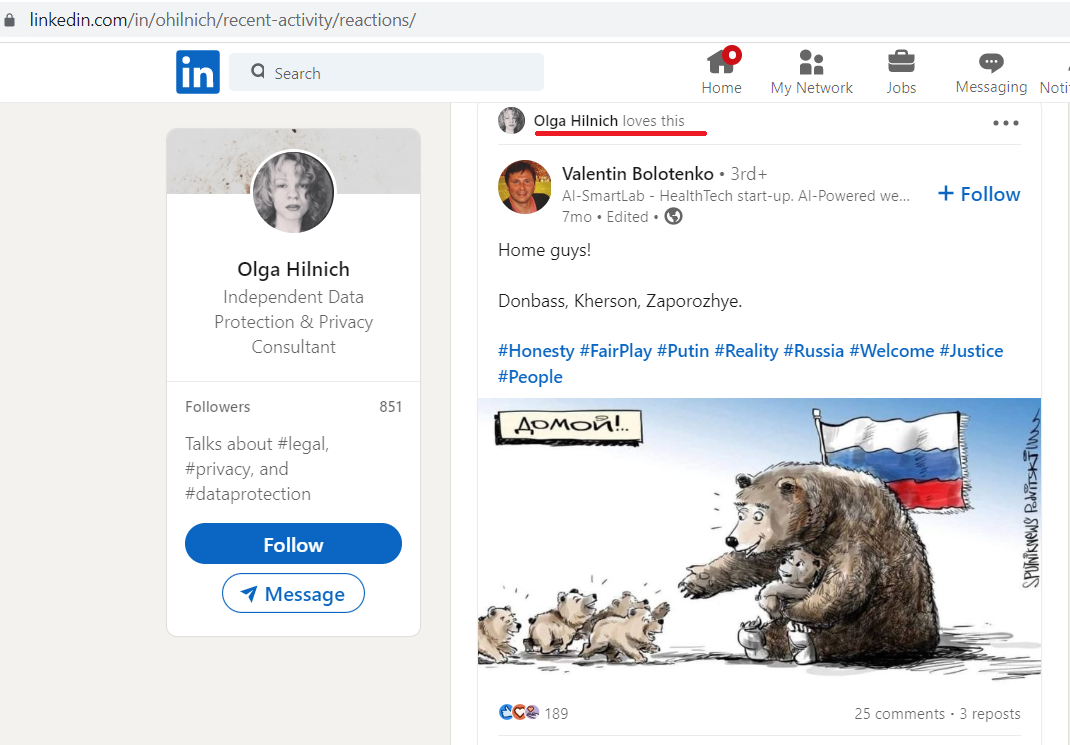Click the 'Donbass, Kherson, Zaporozhye.' text

(x=620, y=301)
